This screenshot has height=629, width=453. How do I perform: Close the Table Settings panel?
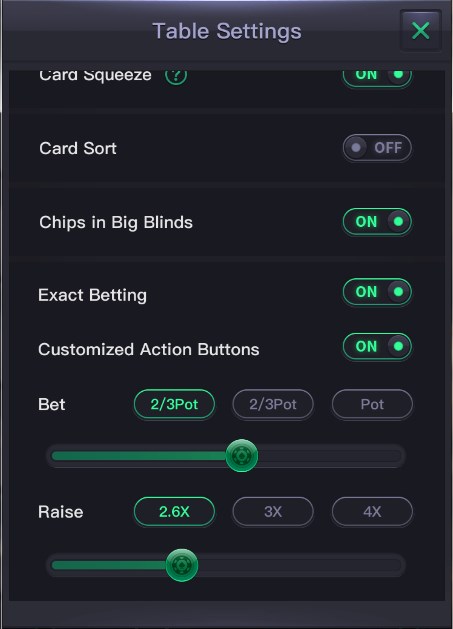pos(420,30)
